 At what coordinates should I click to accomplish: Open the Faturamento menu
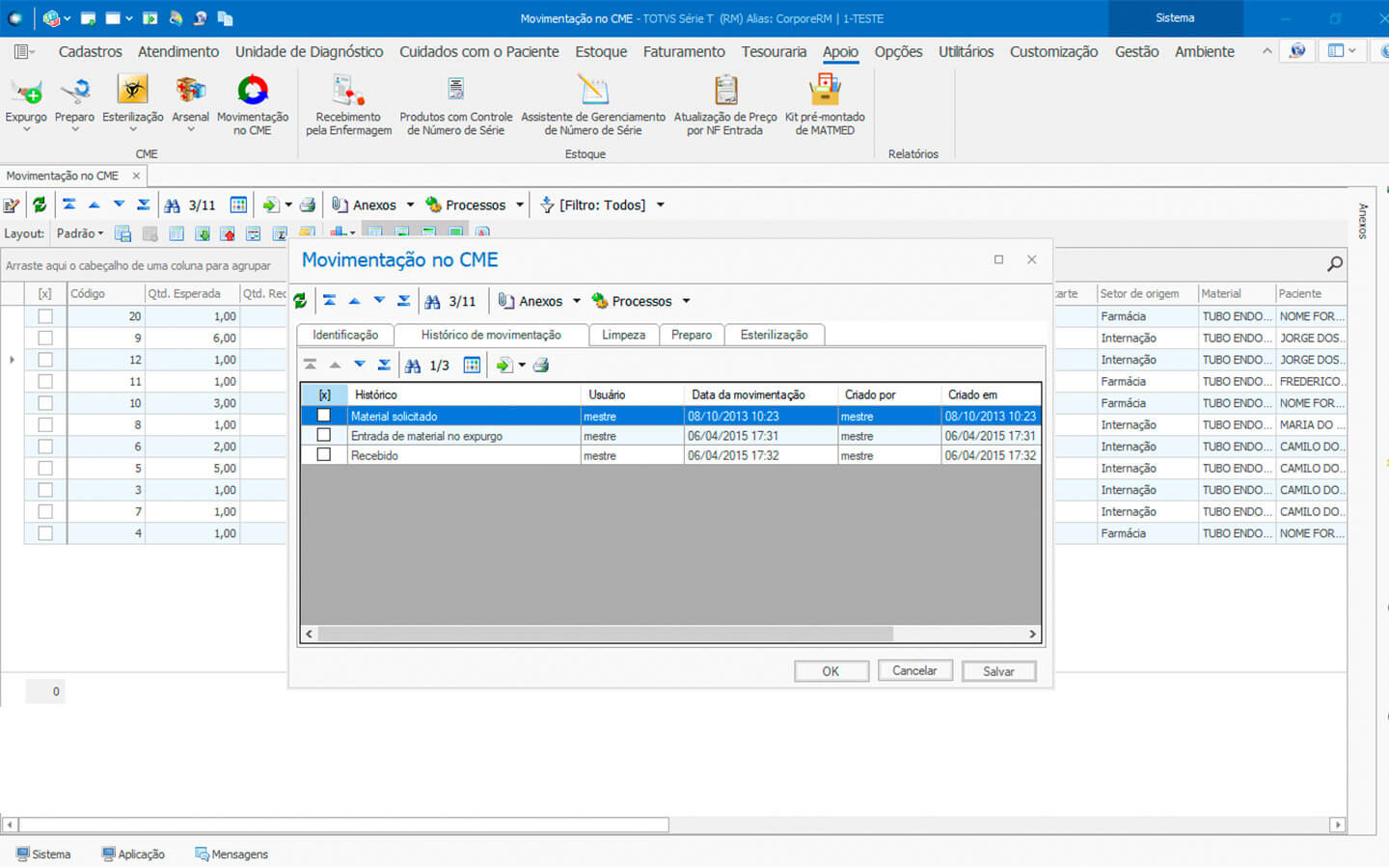(684, 52)
